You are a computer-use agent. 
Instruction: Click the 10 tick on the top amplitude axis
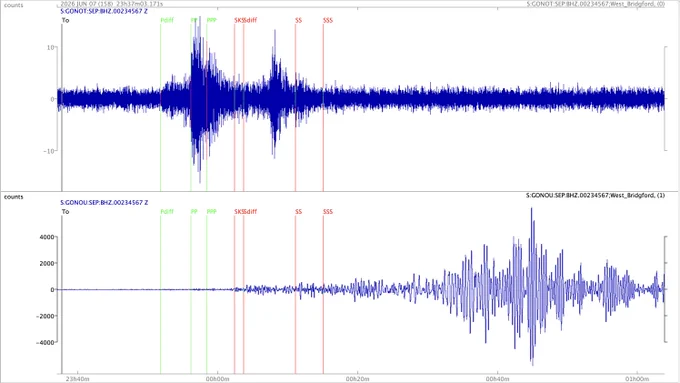coord(50,47)
